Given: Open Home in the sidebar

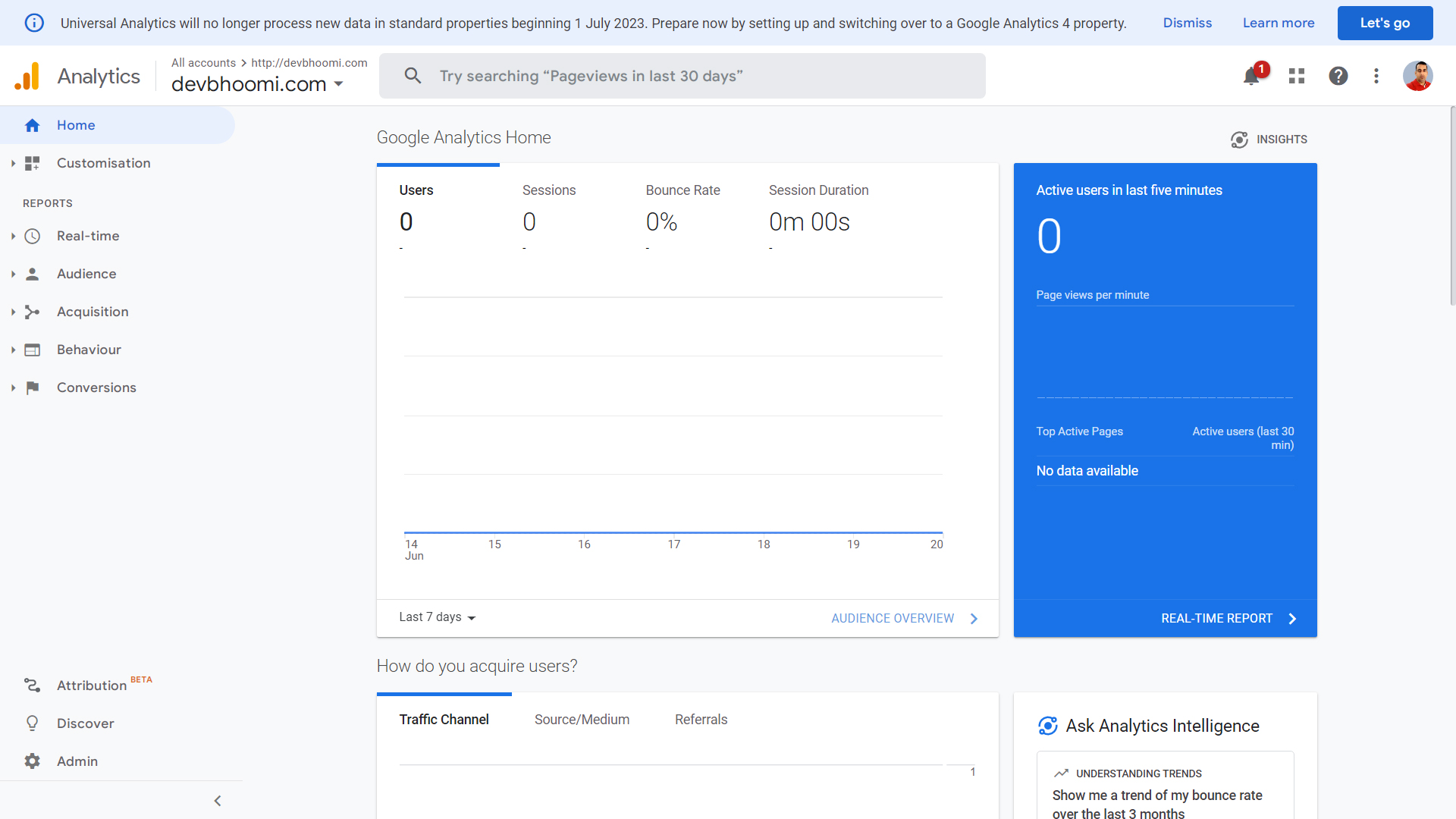Looking at the screenshot, I should pyautogui.click(x=118, y=125).
